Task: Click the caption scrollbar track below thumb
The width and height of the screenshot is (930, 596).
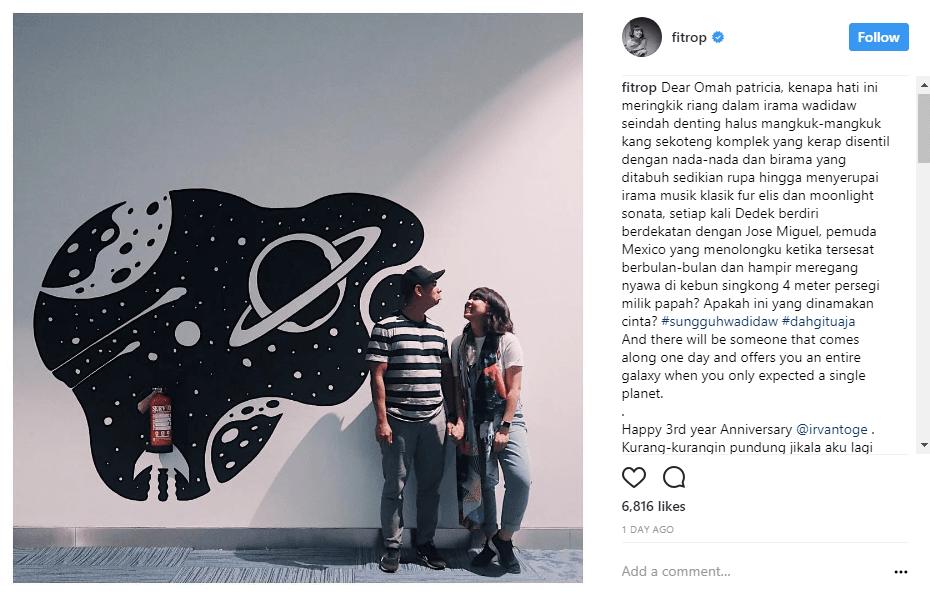Action: pos(924,299)
